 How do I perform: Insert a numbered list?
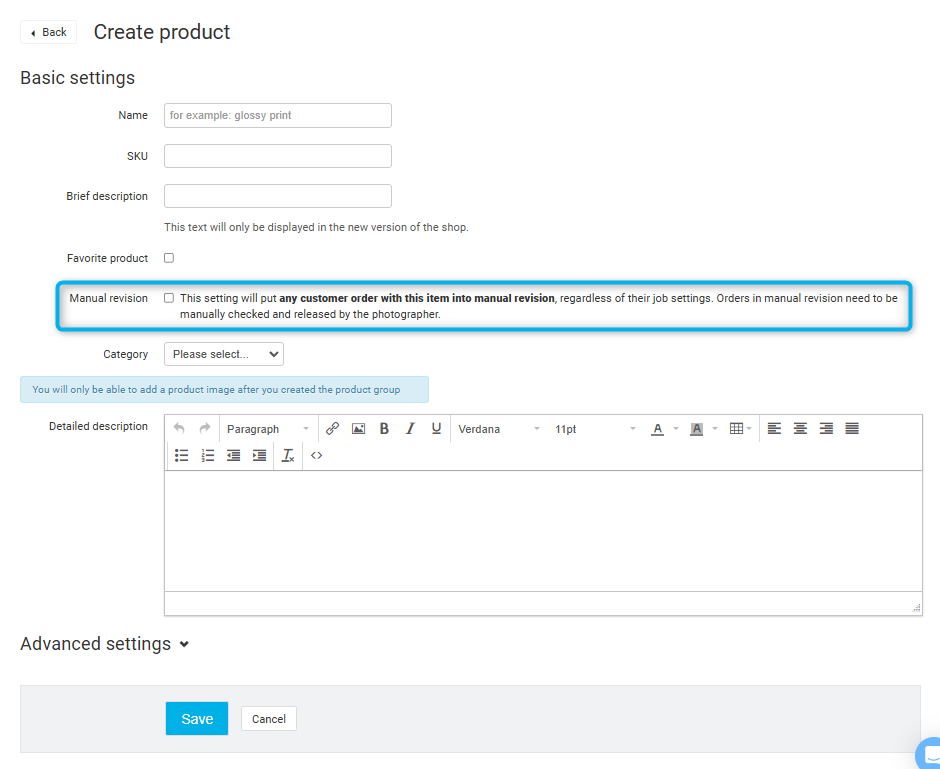(x=207, y=456)
